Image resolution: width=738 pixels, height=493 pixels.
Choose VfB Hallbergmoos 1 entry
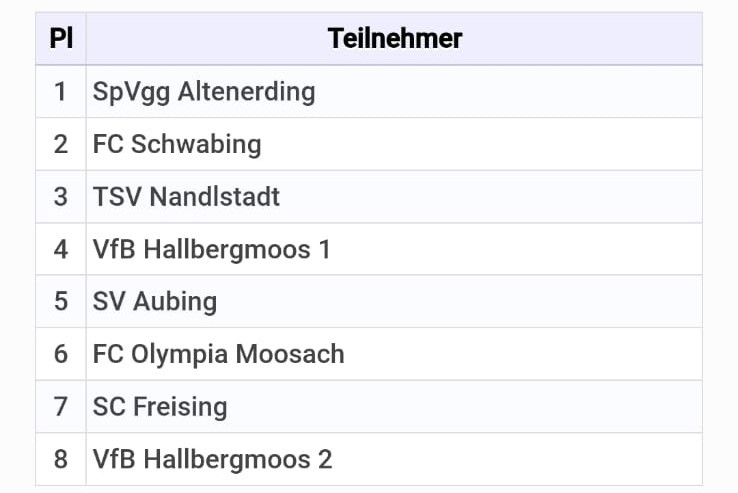pyautogui.click(x=212, y=250)
